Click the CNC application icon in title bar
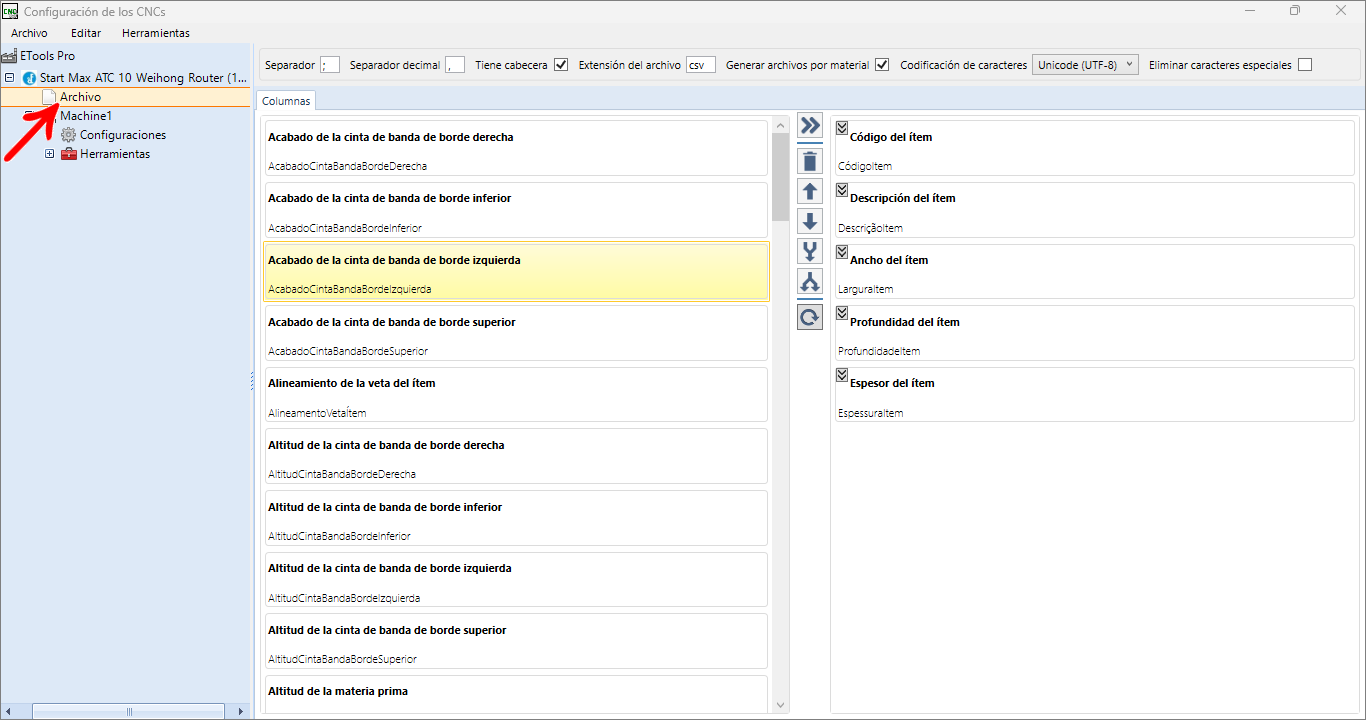This screenshot has height=720, width=1366. (x=10, y=11)
